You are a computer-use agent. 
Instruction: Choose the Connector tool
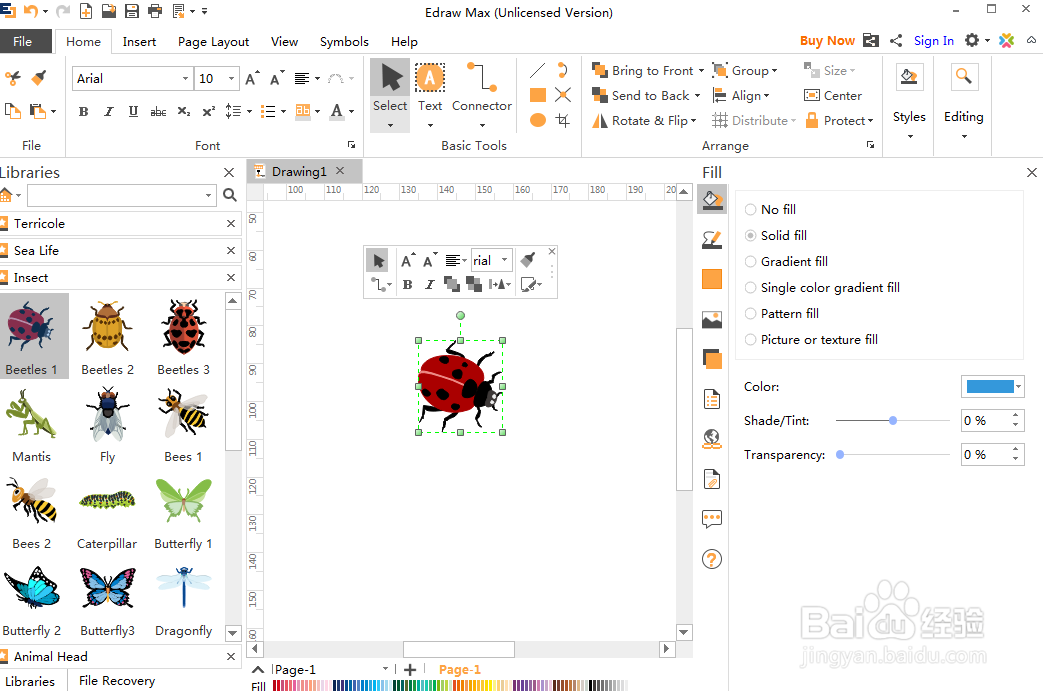[482, 95]
